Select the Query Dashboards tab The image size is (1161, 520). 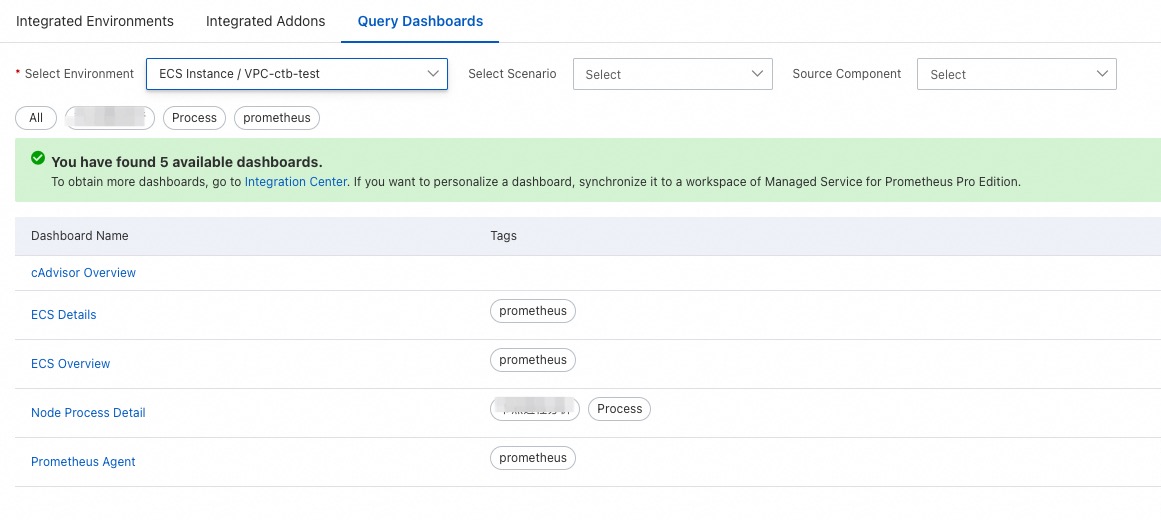(420, 21)
